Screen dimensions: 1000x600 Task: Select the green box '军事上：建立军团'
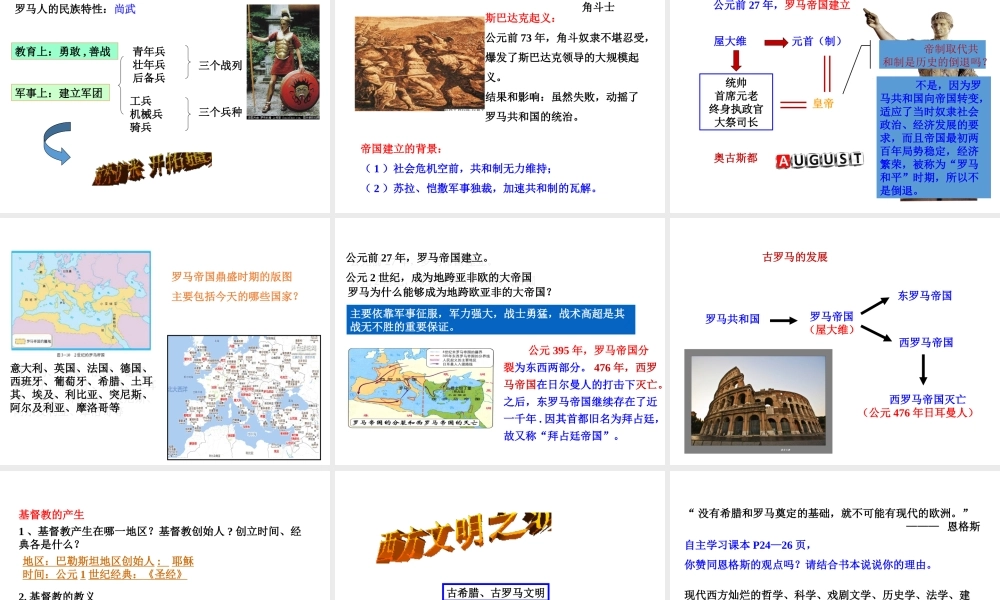(x=61, y=93)
